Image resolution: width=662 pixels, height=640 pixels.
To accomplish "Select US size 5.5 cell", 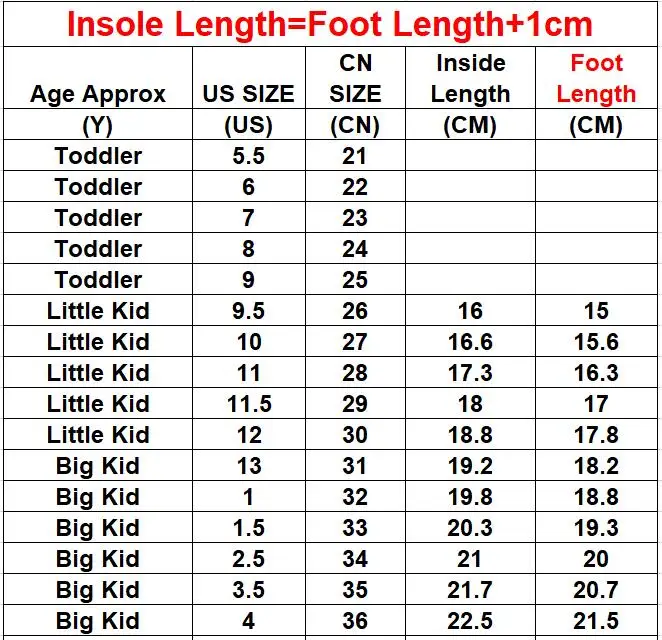I will click(248, 156).
